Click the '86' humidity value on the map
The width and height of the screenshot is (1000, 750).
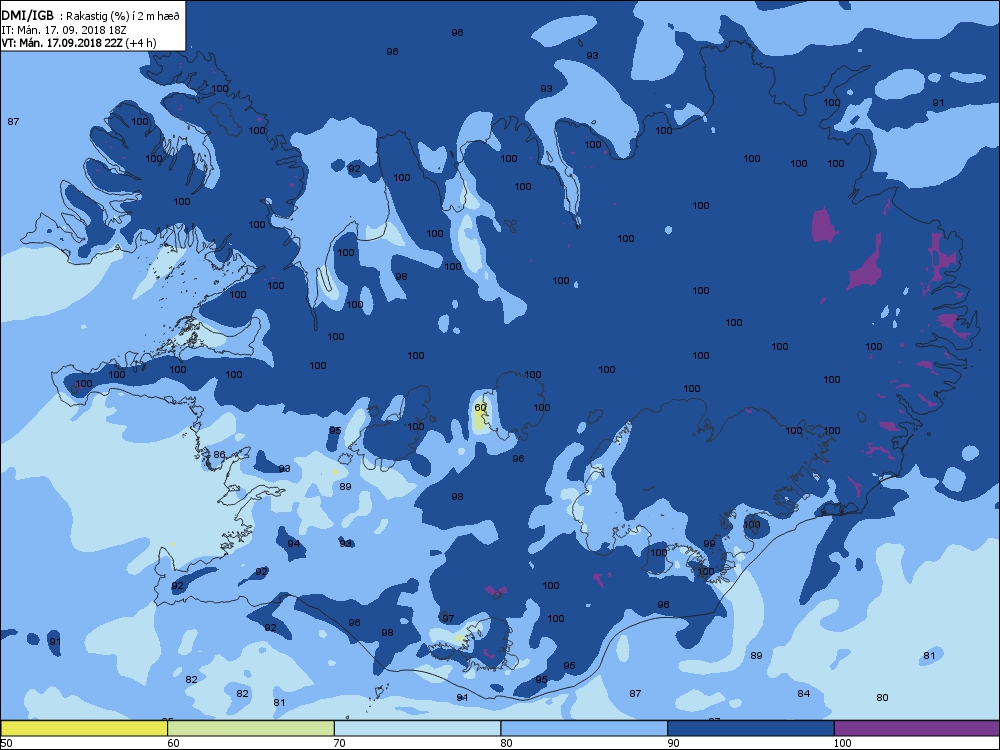219,455
